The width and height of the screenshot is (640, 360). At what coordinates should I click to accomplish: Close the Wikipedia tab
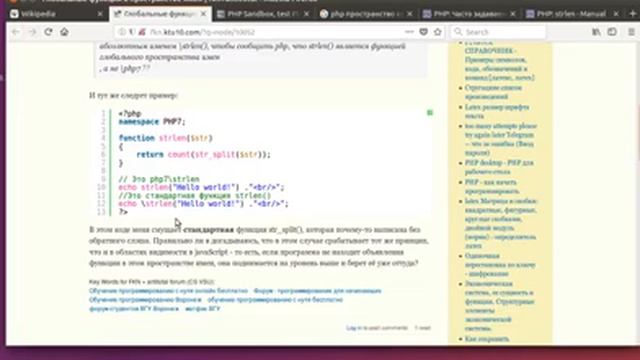click(x=100, y=14)
